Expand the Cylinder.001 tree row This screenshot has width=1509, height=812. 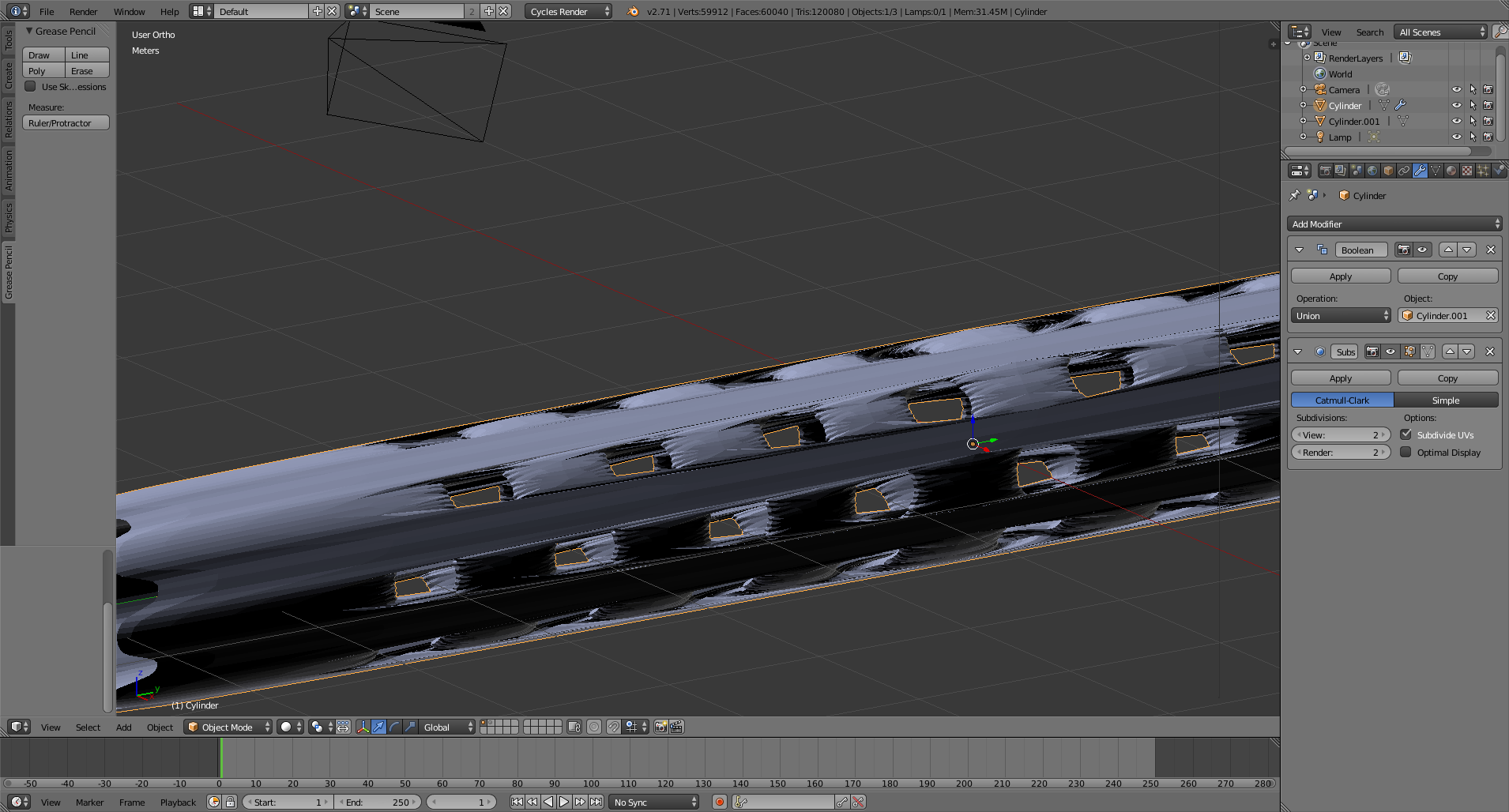point(1303,121)
